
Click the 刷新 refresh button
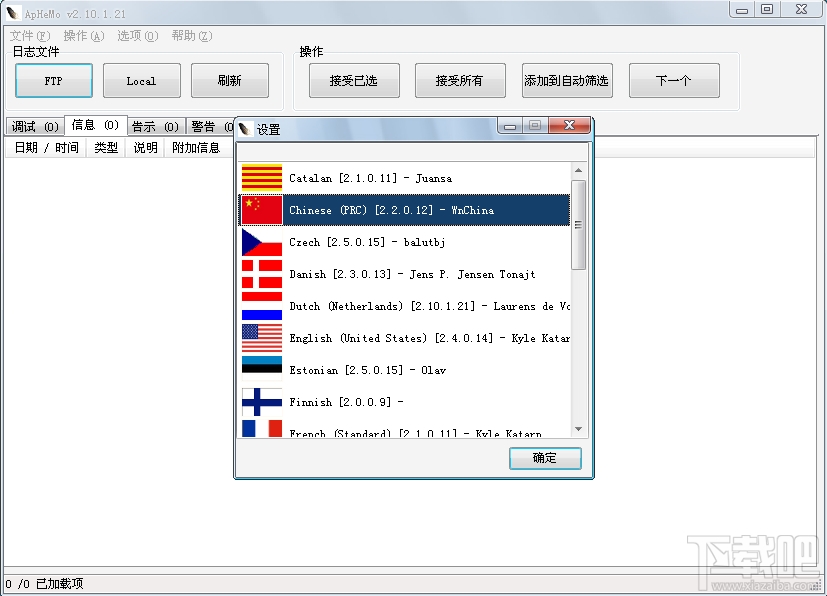(229, 81)
